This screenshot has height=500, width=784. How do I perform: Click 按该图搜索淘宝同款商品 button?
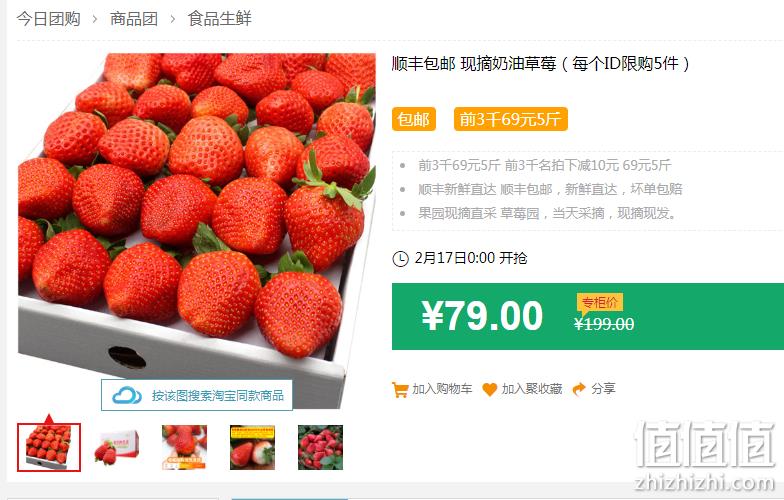[x=197, y=395]
